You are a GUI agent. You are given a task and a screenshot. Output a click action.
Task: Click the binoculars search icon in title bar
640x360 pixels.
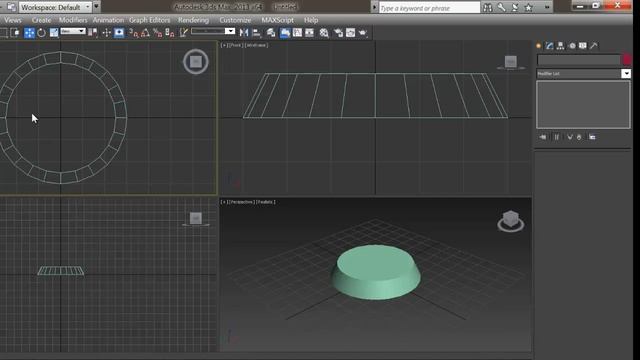488,7
